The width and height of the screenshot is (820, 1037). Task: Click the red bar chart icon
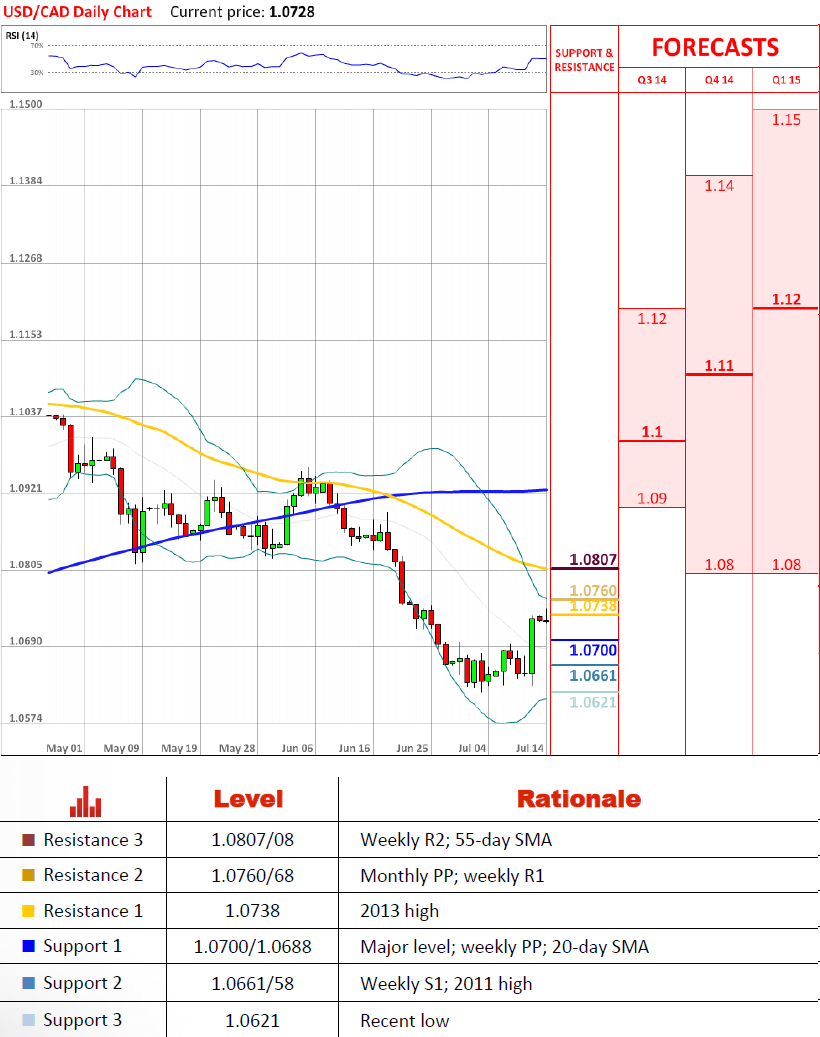click(x=85, y=802)
